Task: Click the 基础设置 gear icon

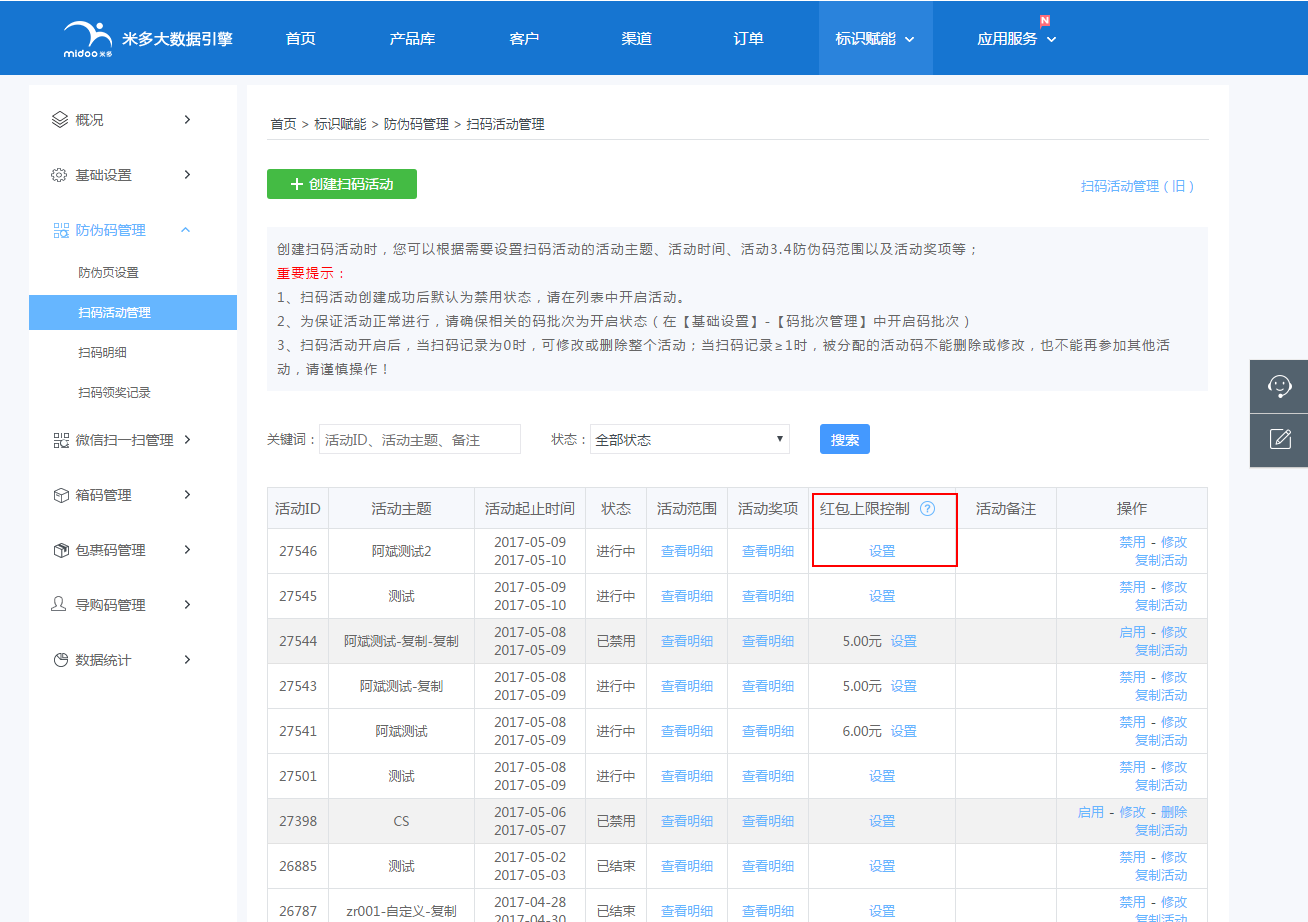Action: click(x=60, y=175)
